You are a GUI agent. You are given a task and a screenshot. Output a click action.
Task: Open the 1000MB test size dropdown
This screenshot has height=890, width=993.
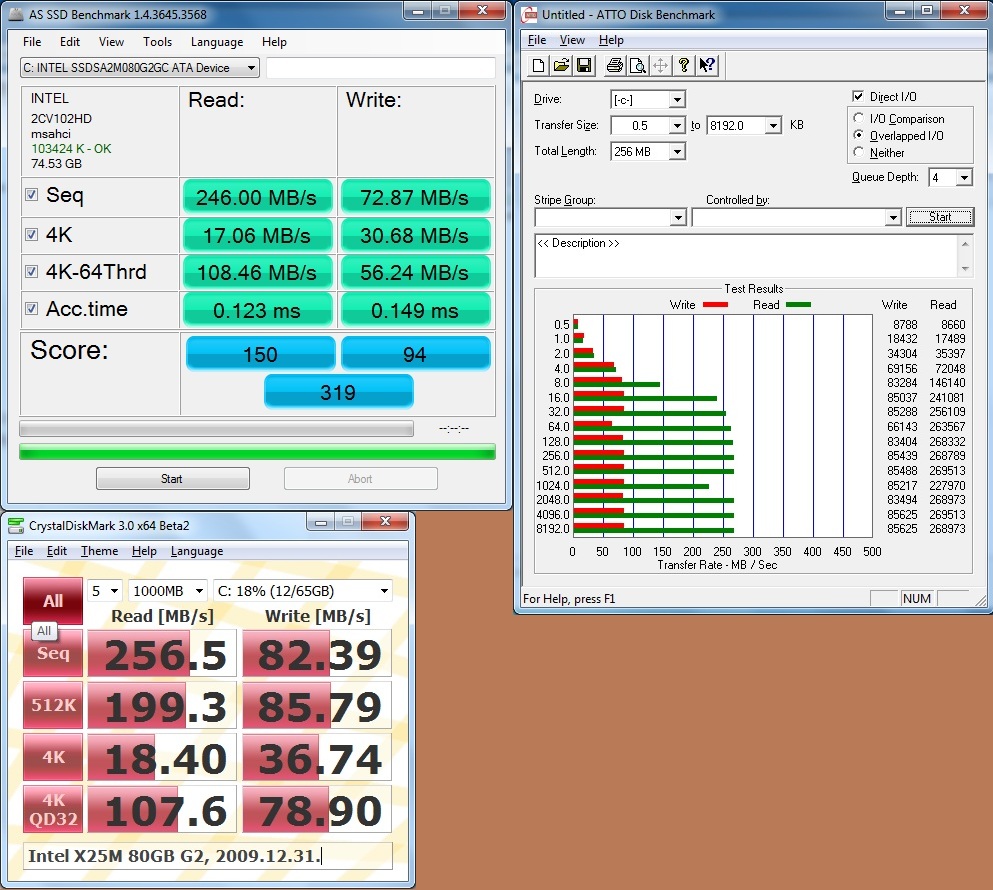(x=198, y=591)
